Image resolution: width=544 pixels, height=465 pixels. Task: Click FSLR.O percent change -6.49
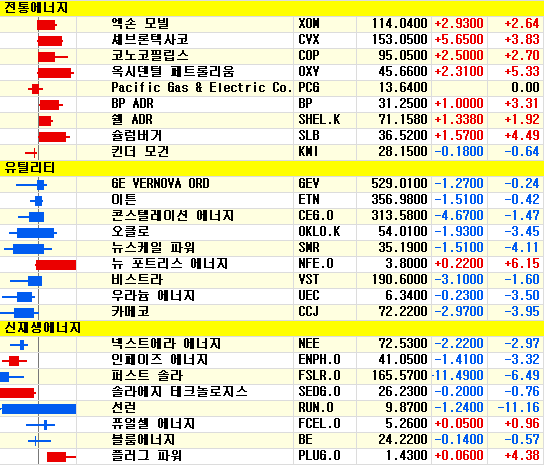click(521, 375)
